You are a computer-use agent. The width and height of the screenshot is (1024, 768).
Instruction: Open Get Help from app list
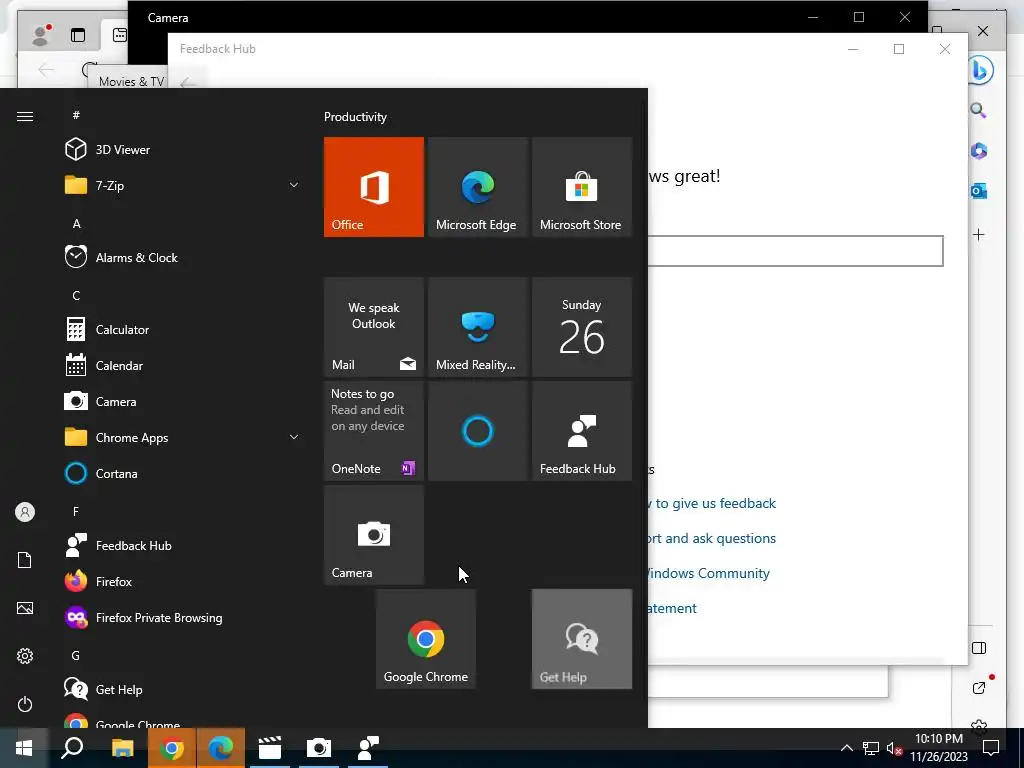(x=183, y=690)
